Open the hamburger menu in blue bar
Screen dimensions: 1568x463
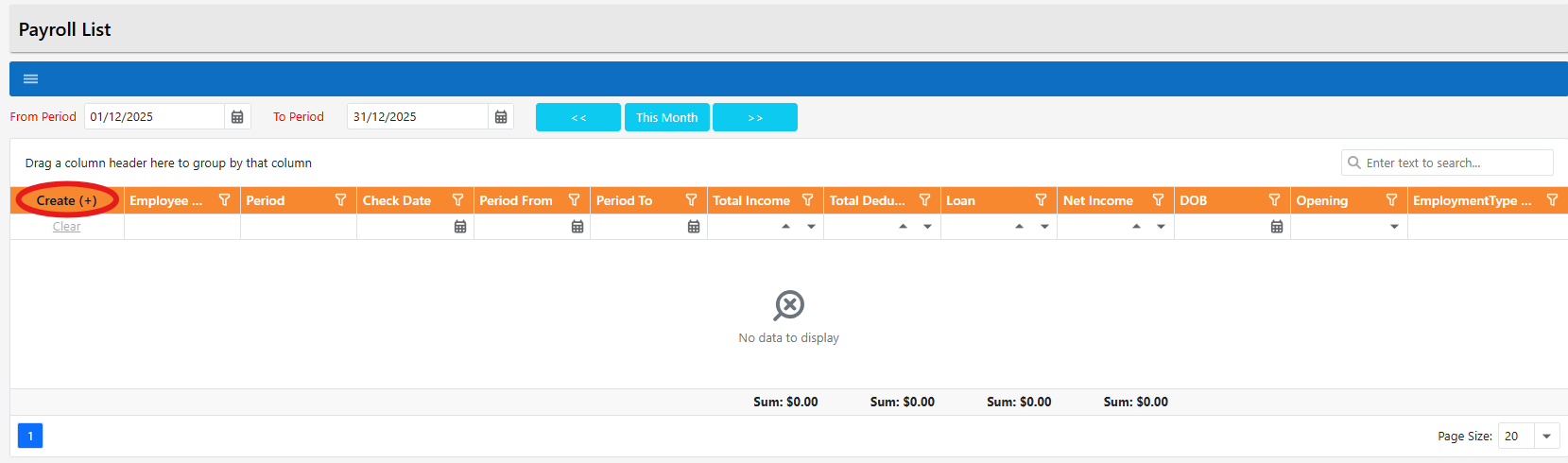coord(30,78)
